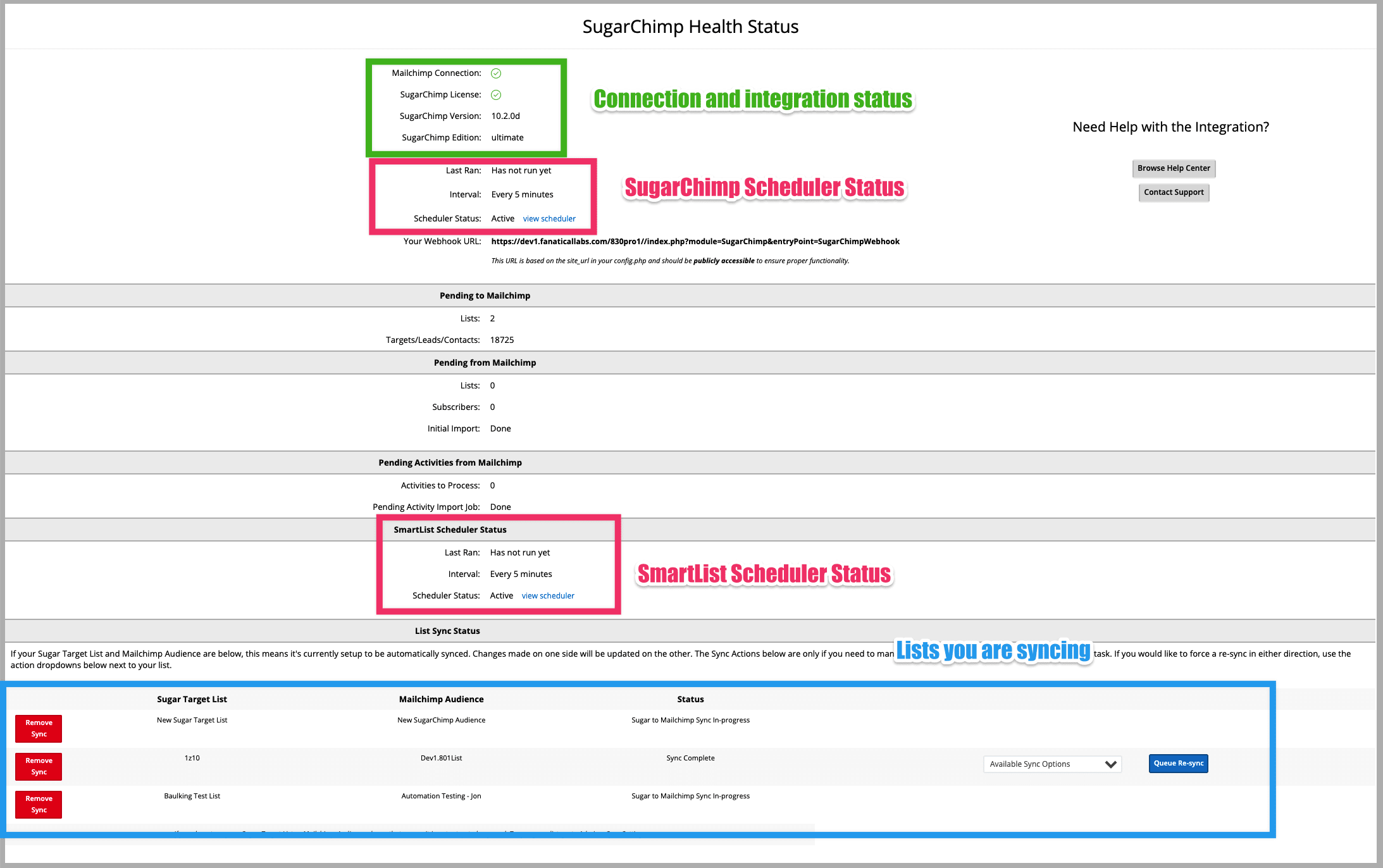Viewport: 1383px width, 868px height.
Task: Click the Sync Complete status cell
Action: 690,759
